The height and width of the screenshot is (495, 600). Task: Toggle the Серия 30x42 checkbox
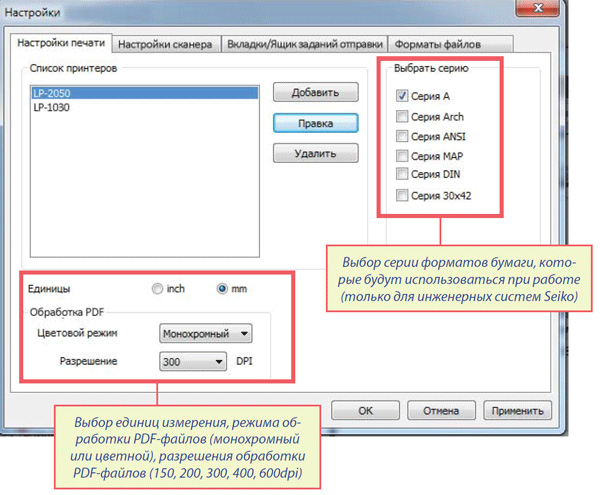pos(402,195)
